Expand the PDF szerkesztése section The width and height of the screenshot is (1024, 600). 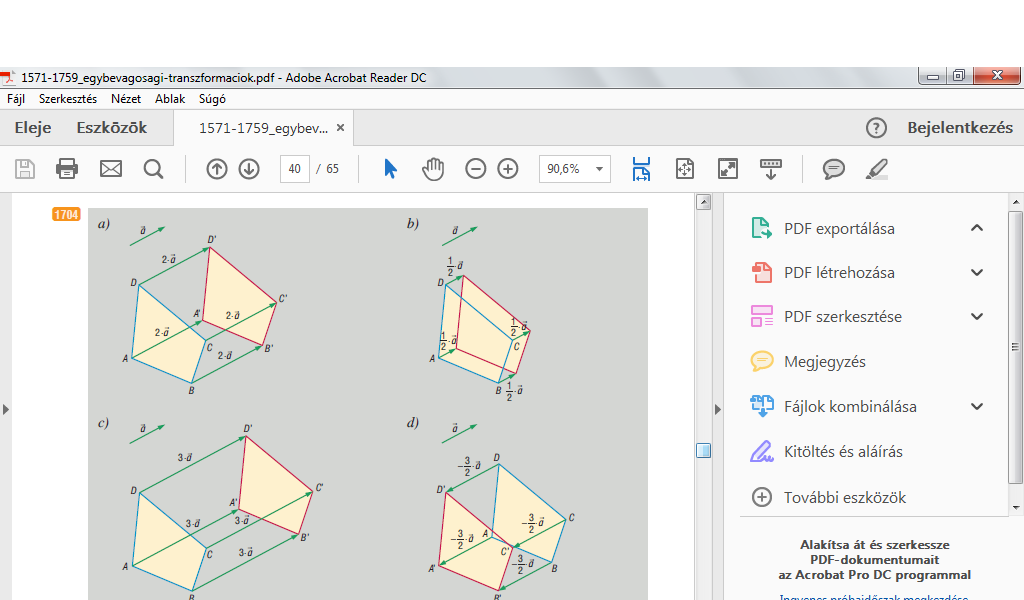[x=977, y=317]
